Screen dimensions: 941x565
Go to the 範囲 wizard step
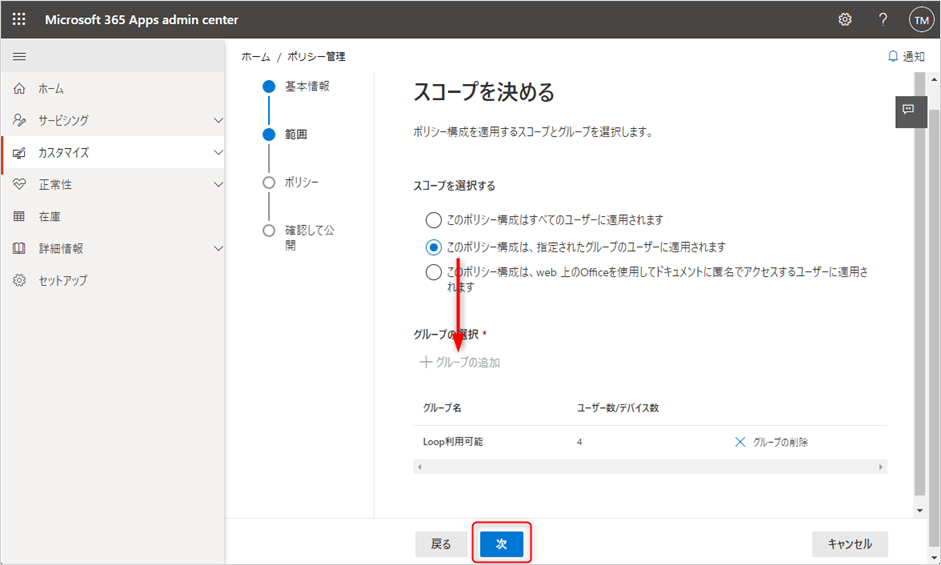(x=296, y=134)
